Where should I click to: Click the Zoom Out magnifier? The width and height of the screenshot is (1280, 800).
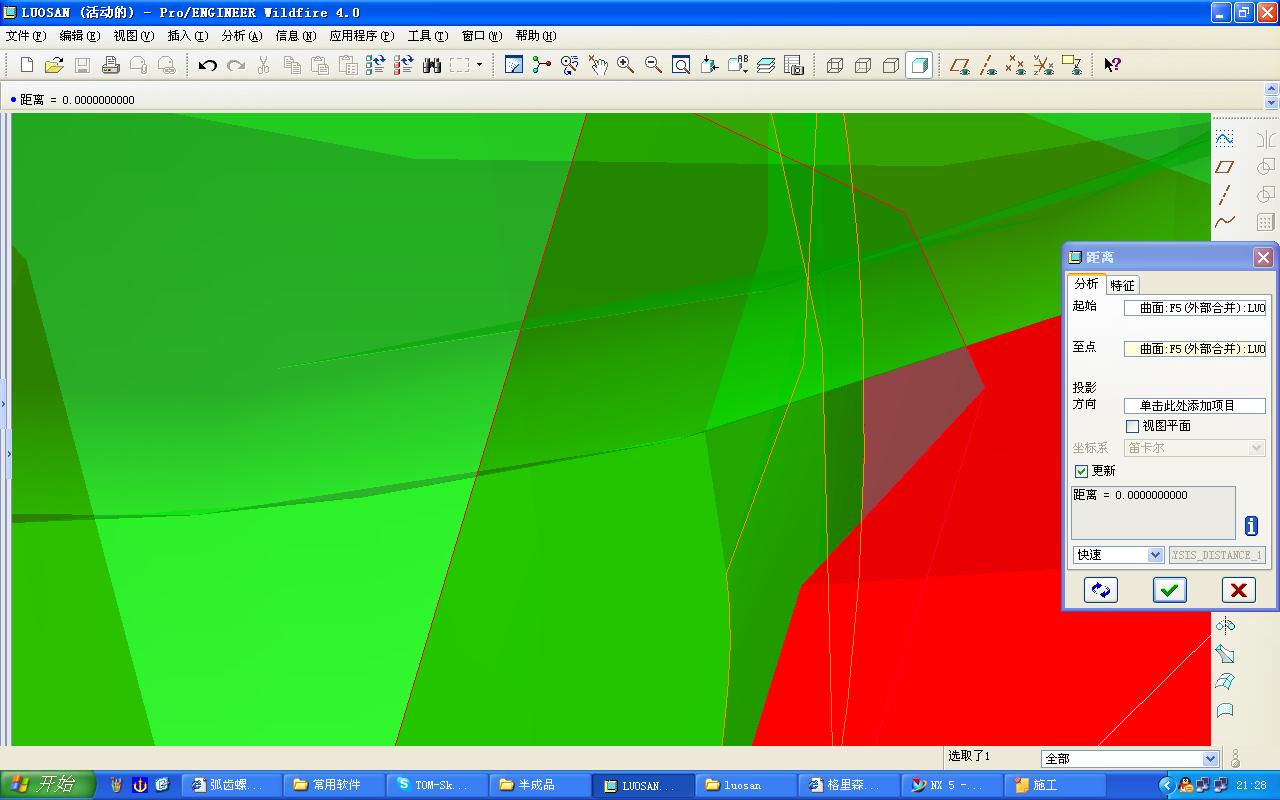pos(654,65)
